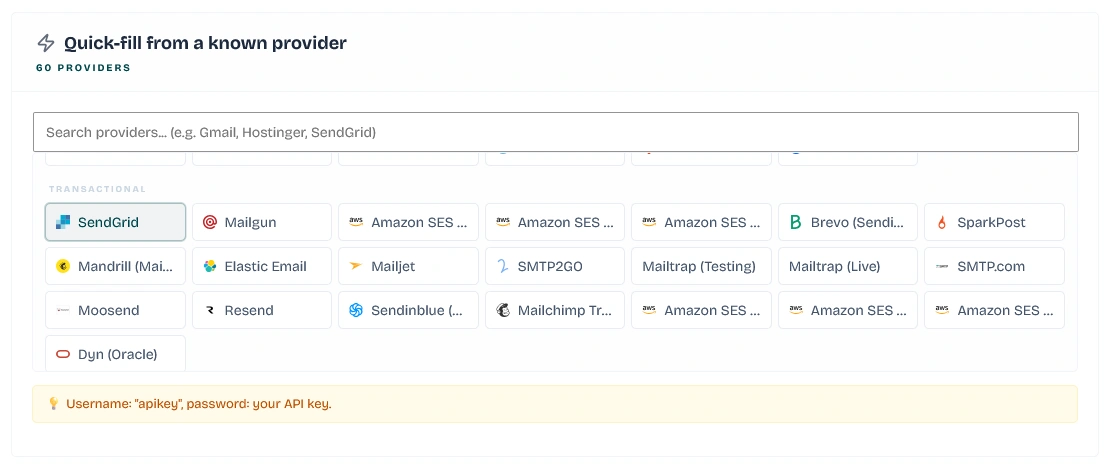Click the Mailtrap (Testing) button

click(701, 266)
